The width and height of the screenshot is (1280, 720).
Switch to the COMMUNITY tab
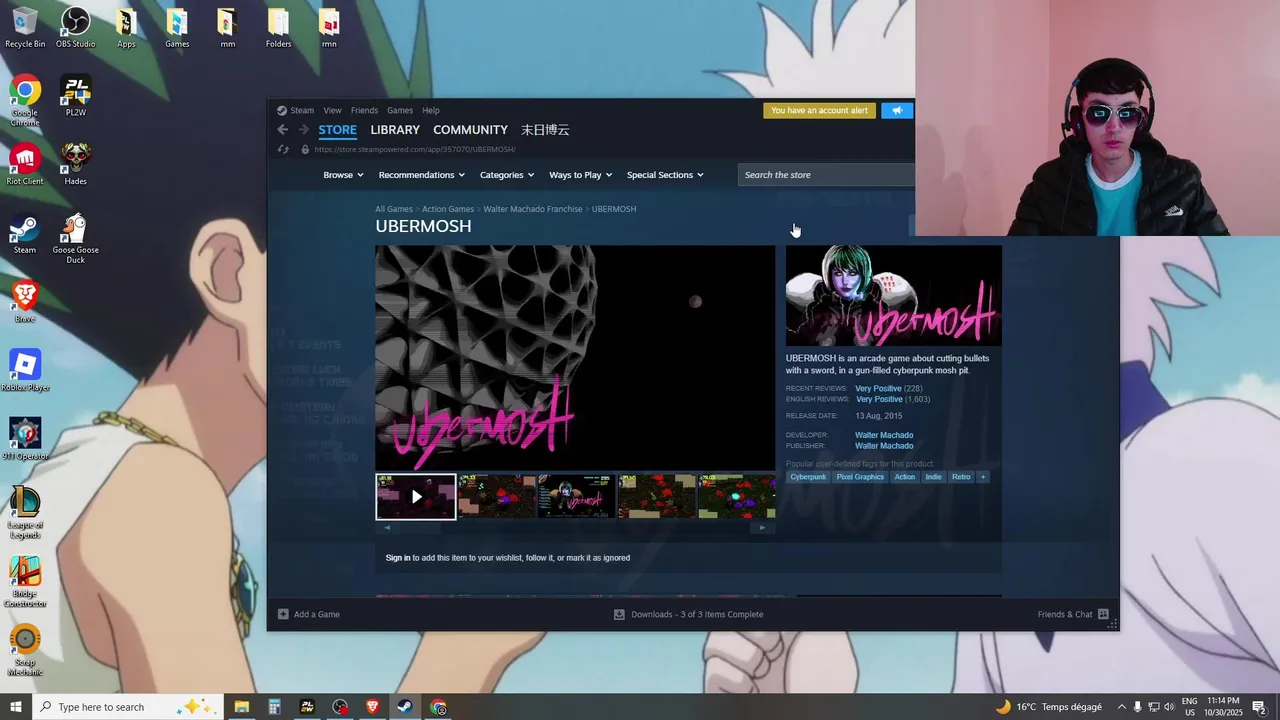(470, 130)
